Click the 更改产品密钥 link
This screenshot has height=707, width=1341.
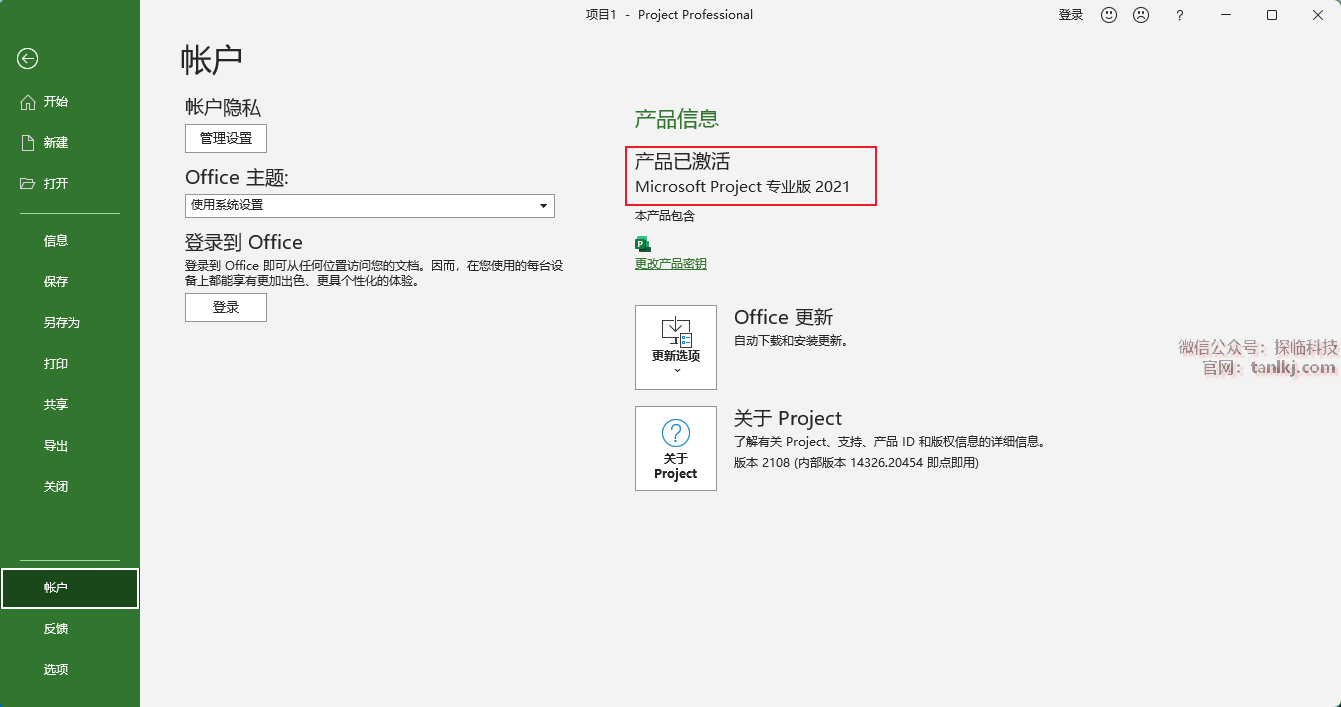[671, 264]
